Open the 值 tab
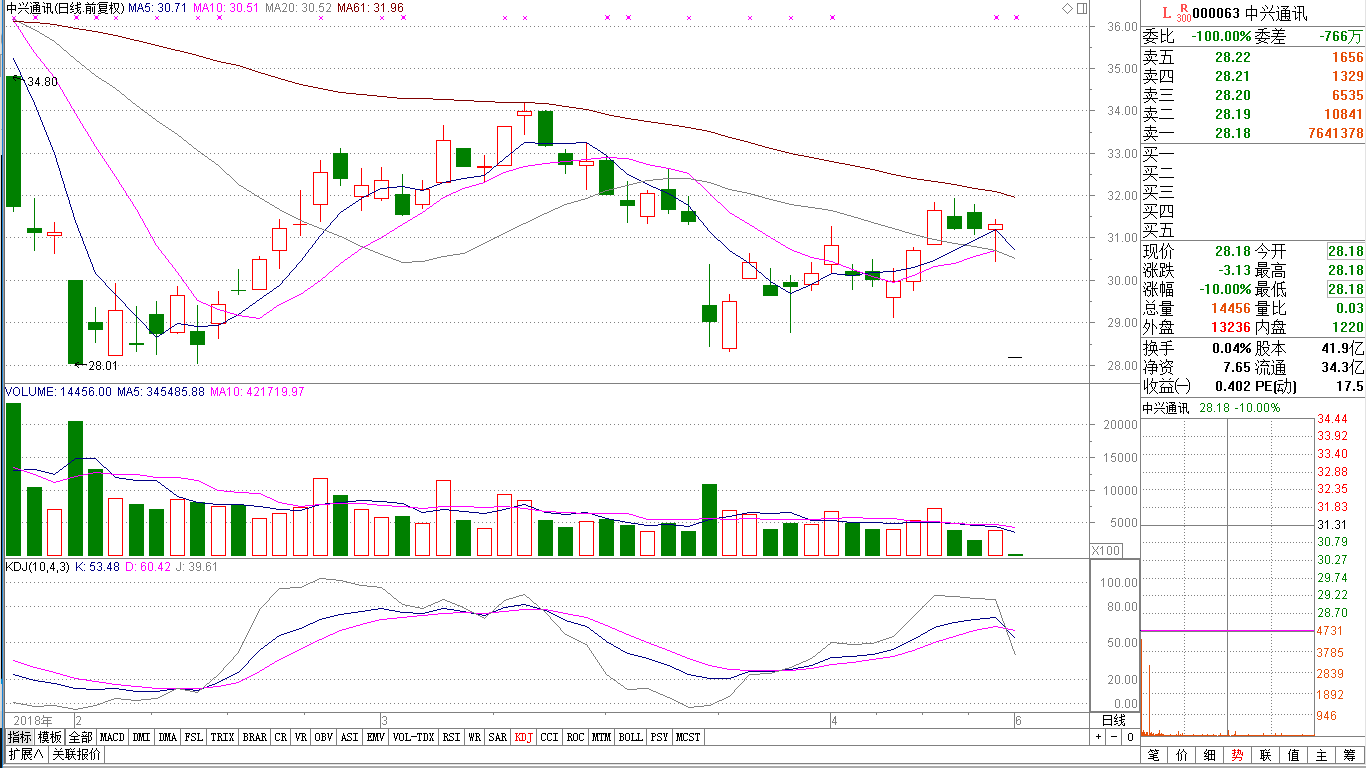Viewport: 1366px width, 768px height. coord(1294,755)
